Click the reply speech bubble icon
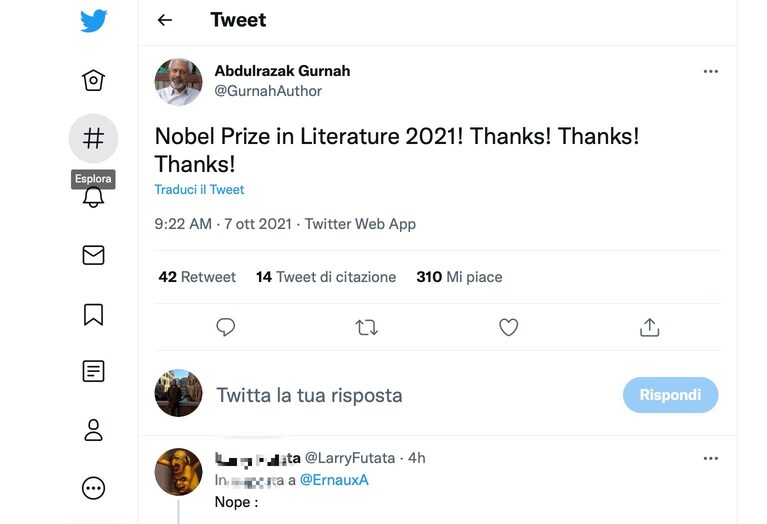The width and height of the screenshot is (767, 524). coord(226,327)
